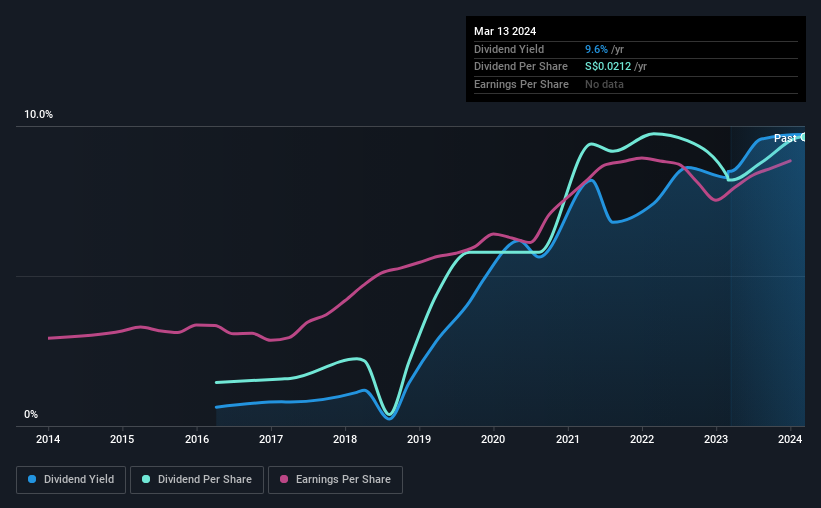Image resolution: width=821 pixels, height=508 pixels.
Task: Toggle the Earnings Per Share legend button
Action: click(335, 480)
